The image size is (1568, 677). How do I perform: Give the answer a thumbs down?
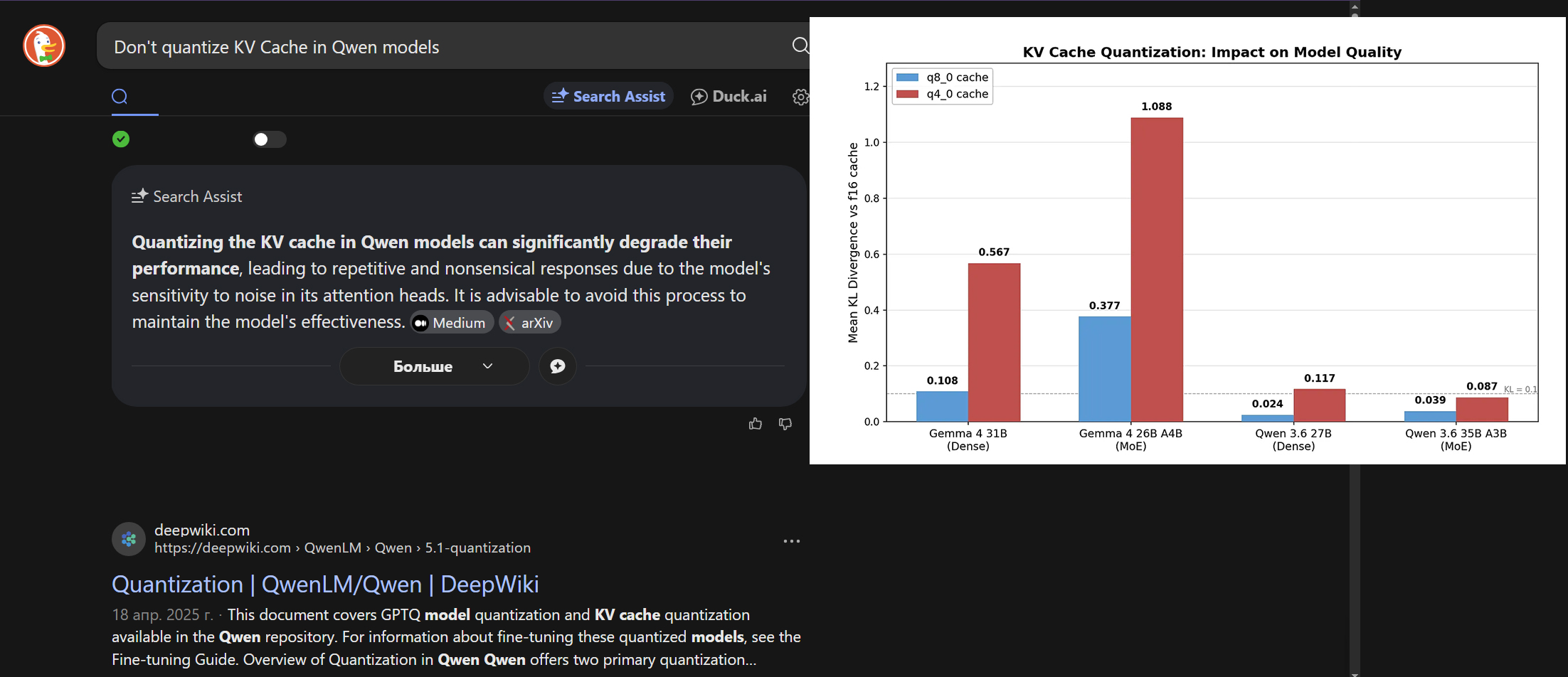click(x=785, y=424)
